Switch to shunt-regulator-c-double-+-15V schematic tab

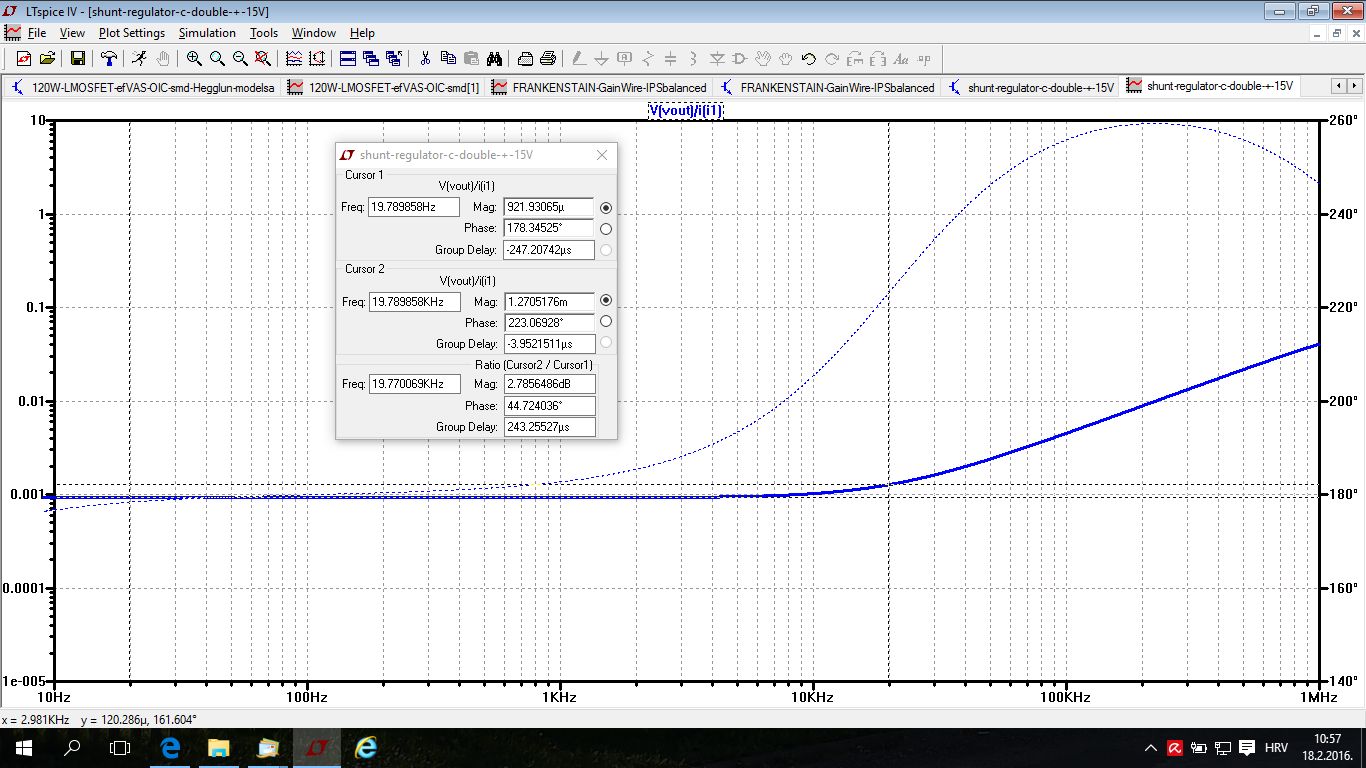click(1029, 87)
